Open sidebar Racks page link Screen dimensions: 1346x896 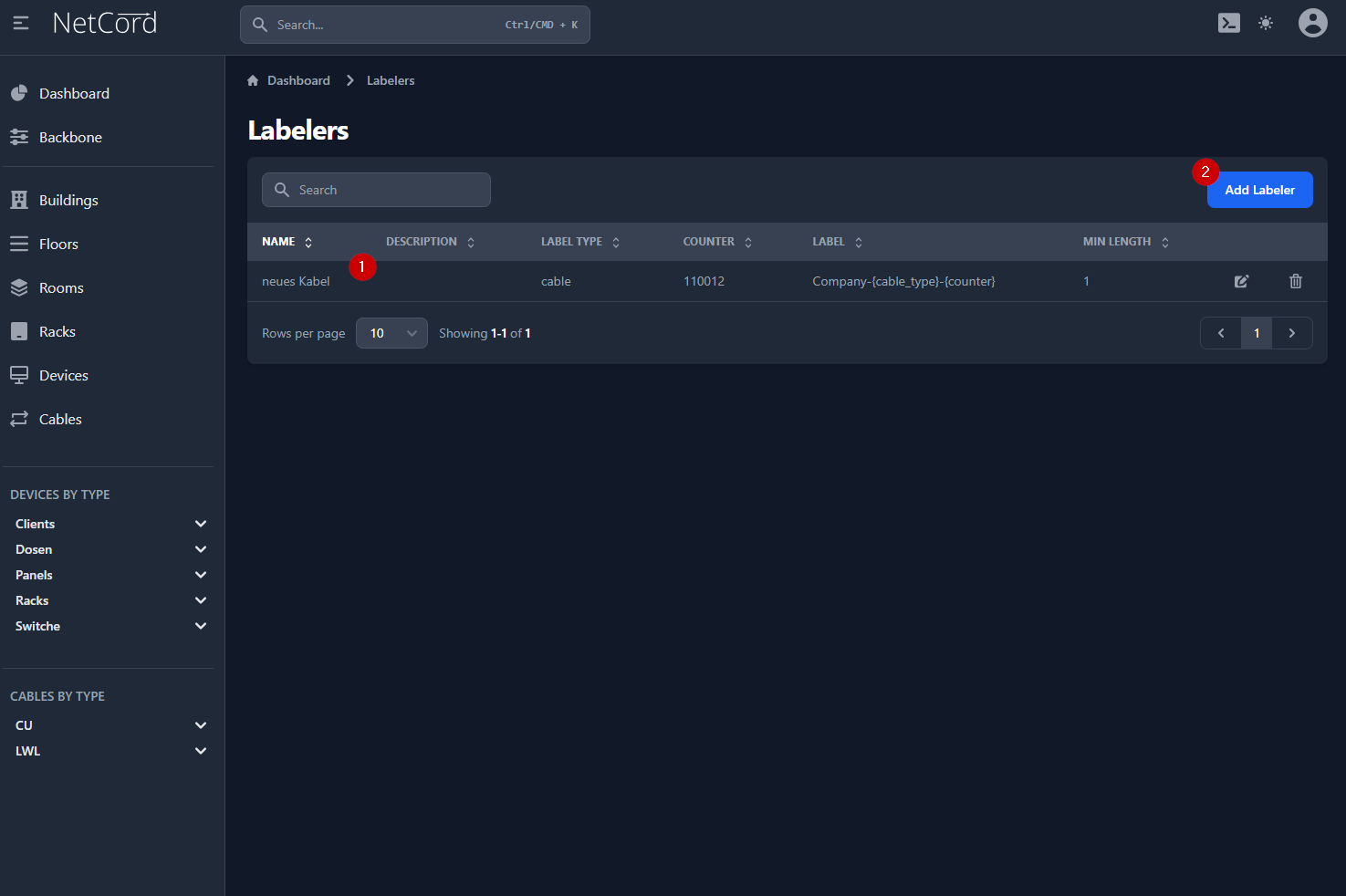point(57,331)
